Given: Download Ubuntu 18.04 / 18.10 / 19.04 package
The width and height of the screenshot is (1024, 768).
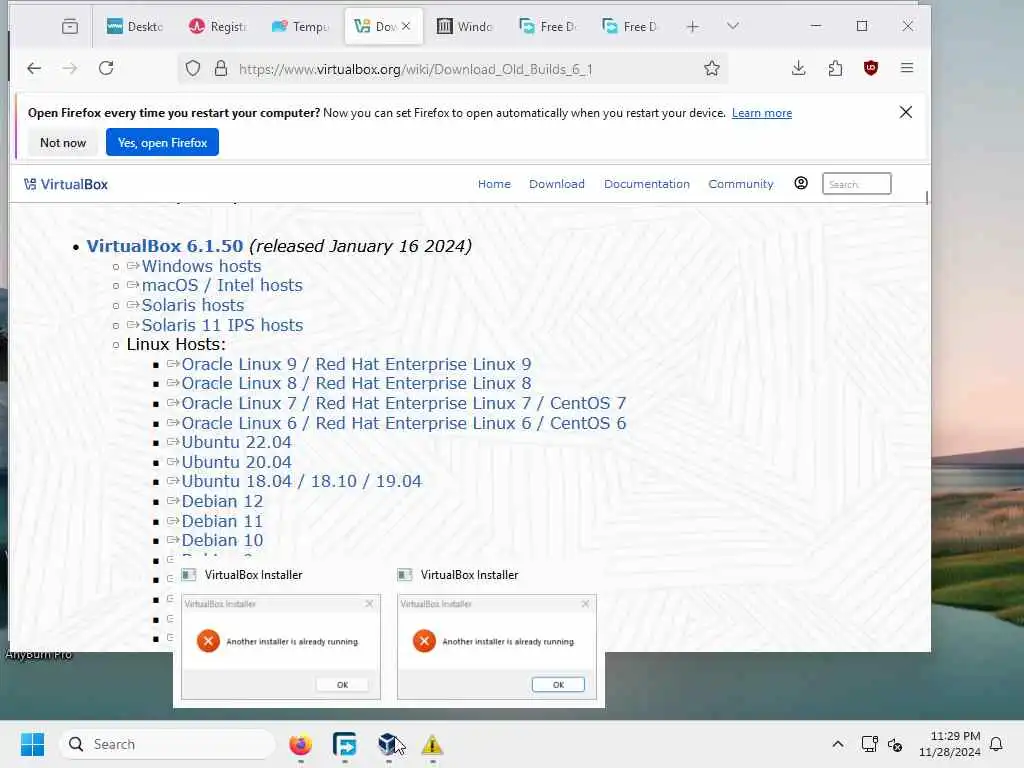Looking at the screenshot, I should [x=301, y=481].
